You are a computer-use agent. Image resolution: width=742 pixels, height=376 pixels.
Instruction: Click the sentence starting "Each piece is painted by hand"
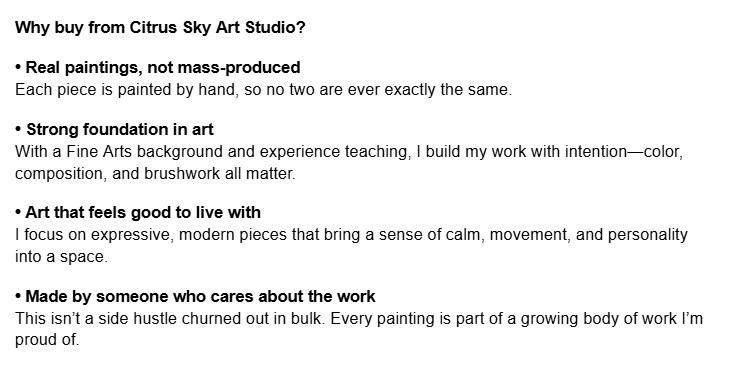264,89
